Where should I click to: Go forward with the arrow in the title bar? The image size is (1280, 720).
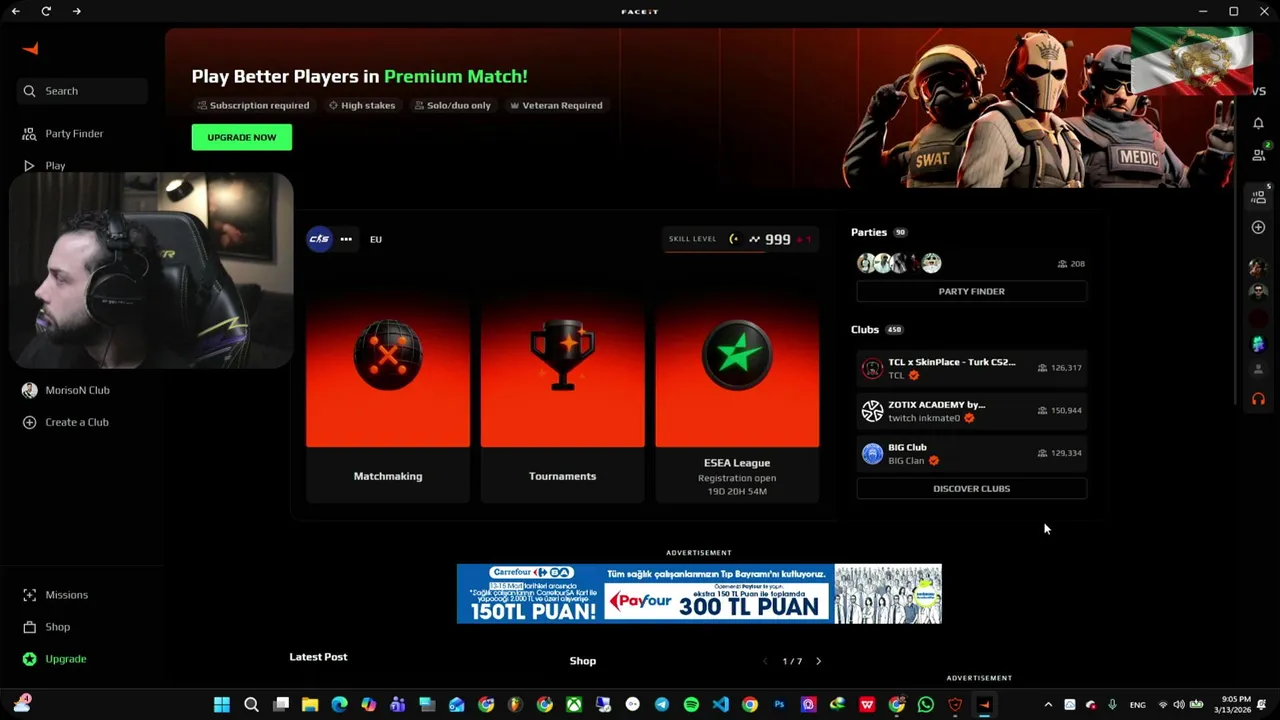(77, 11)
